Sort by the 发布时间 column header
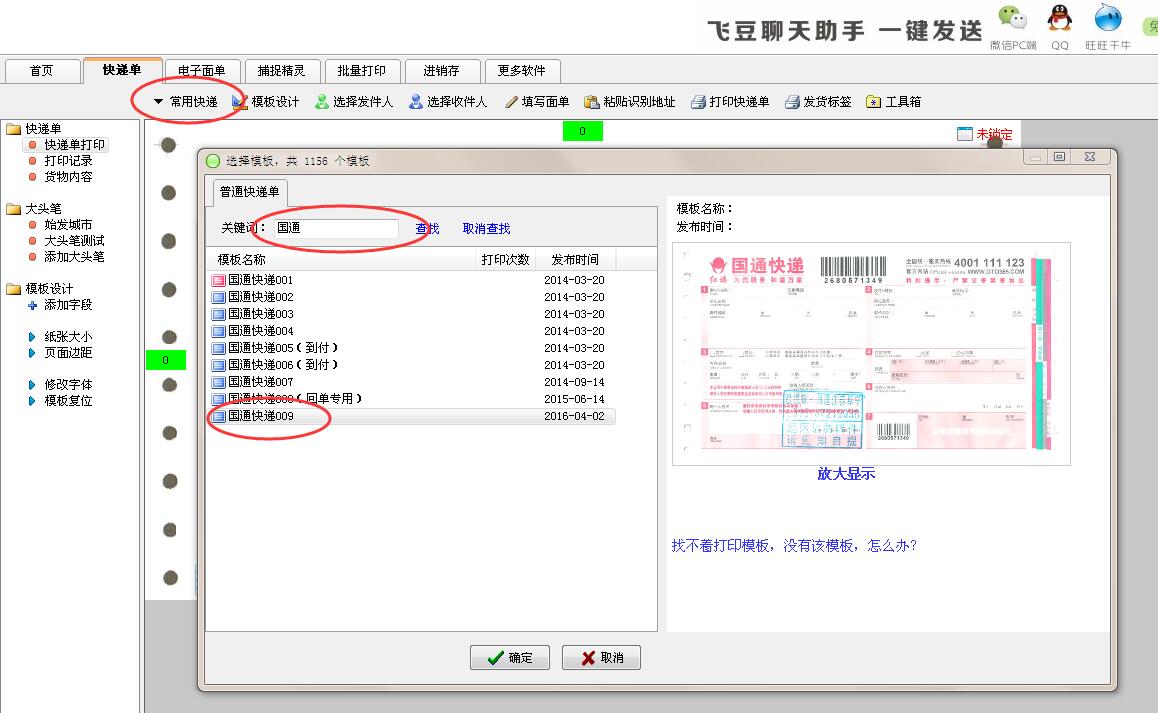The width and height of the screenshot is (1158, 713). point(575,260)
